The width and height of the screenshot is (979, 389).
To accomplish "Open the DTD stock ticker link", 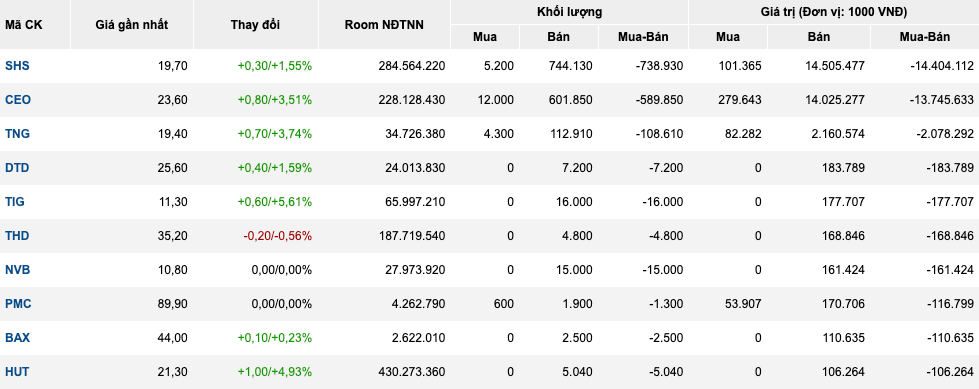I will coord(17,168).
